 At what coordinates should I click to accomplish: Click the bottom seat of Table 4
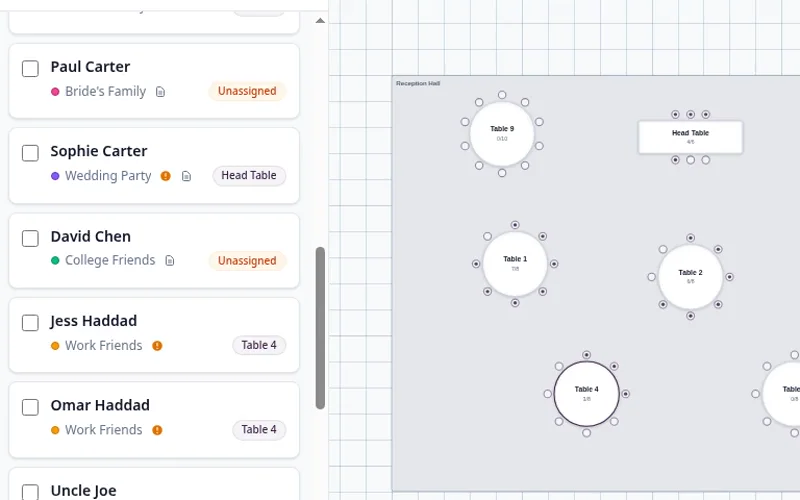click(586, 433)
